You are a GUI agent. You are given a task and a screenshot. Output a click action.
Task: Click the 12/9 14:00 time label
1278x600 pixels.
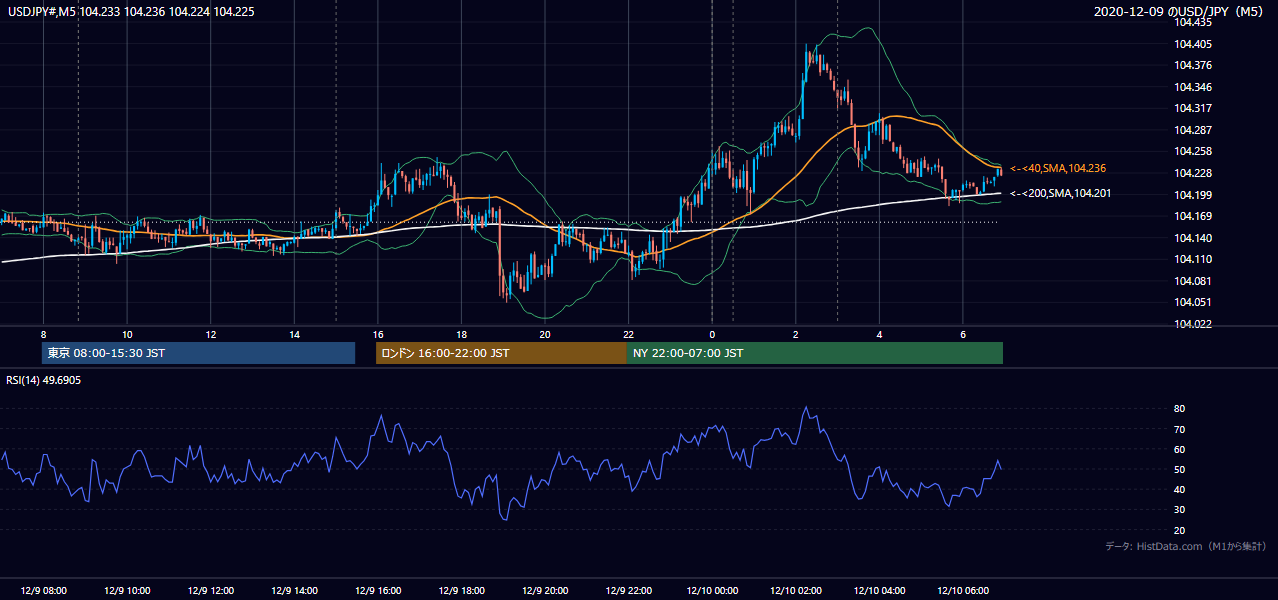[294, 590]
